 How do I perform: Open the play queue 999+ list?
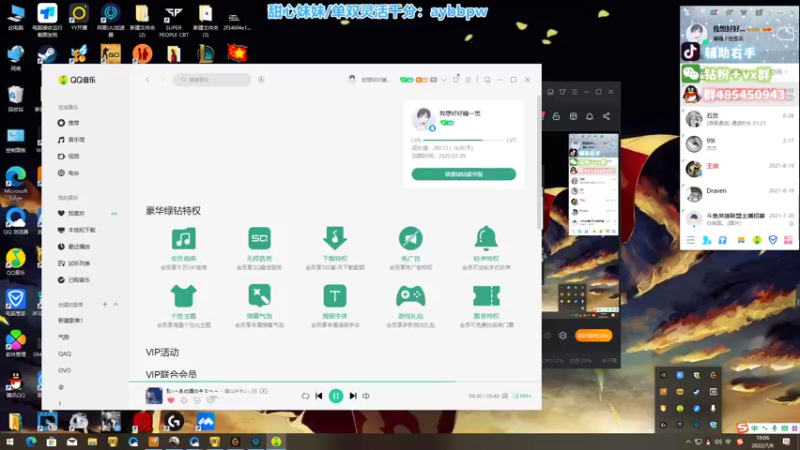(x=522, y=396)
